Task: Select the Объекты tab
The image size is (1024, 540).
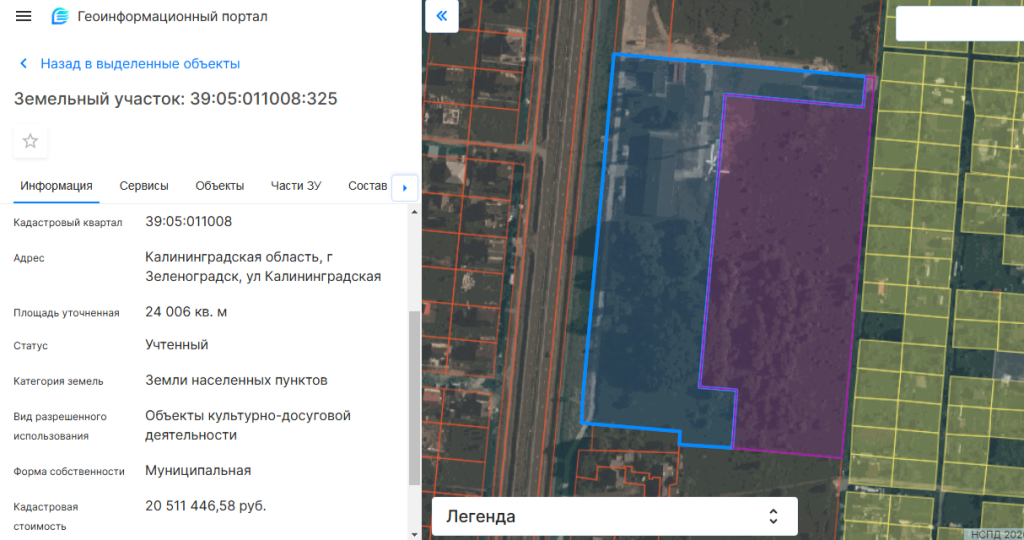Action: [x=220, y=186]
